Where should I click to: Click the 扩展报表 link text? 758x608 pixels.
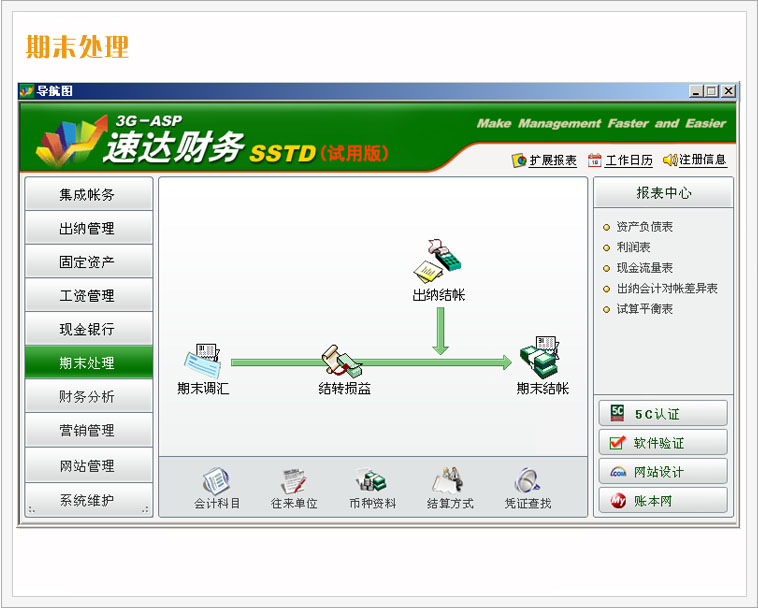(x=553, y=160)
